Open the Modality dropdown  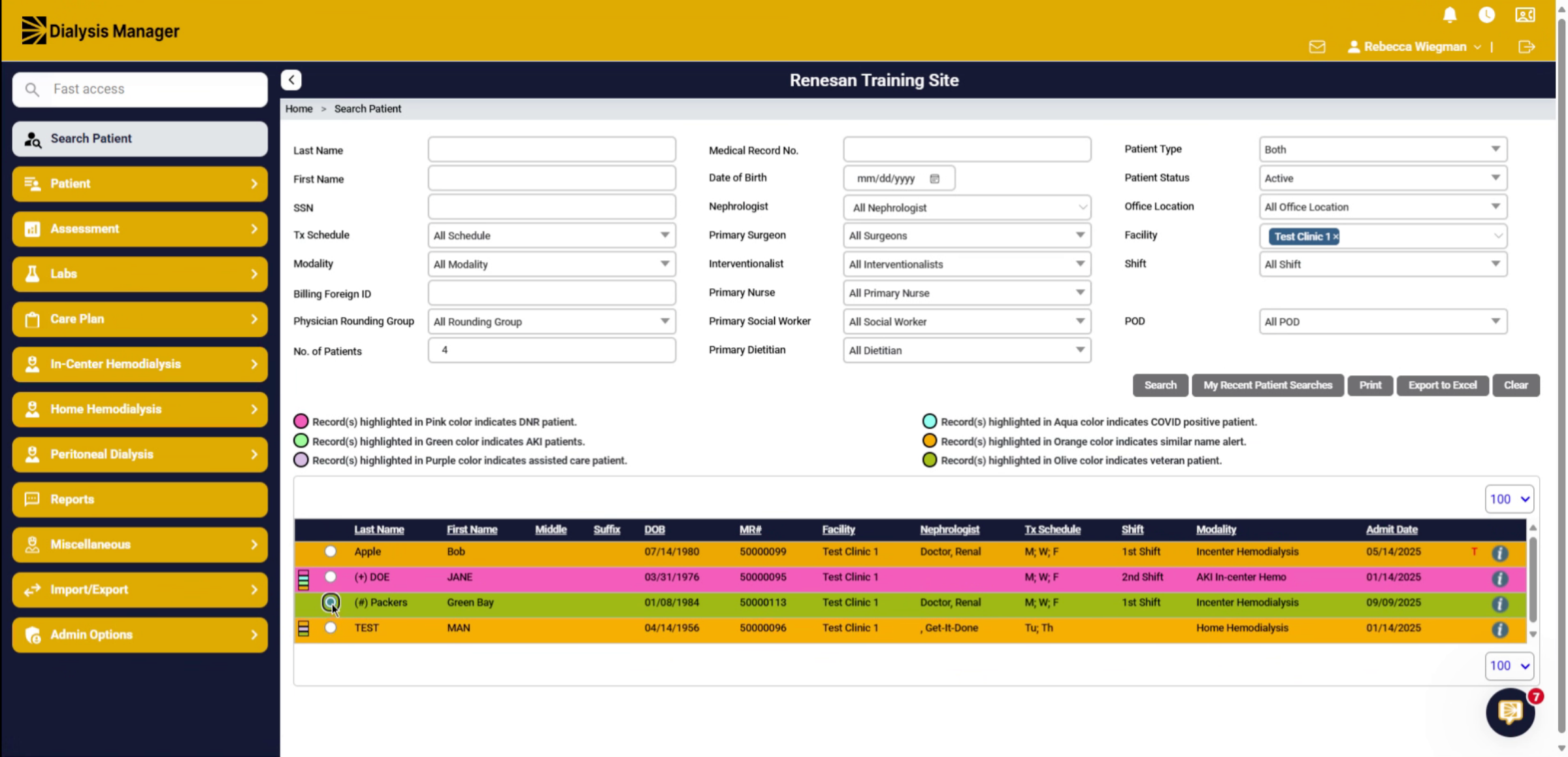pos(551,264)
